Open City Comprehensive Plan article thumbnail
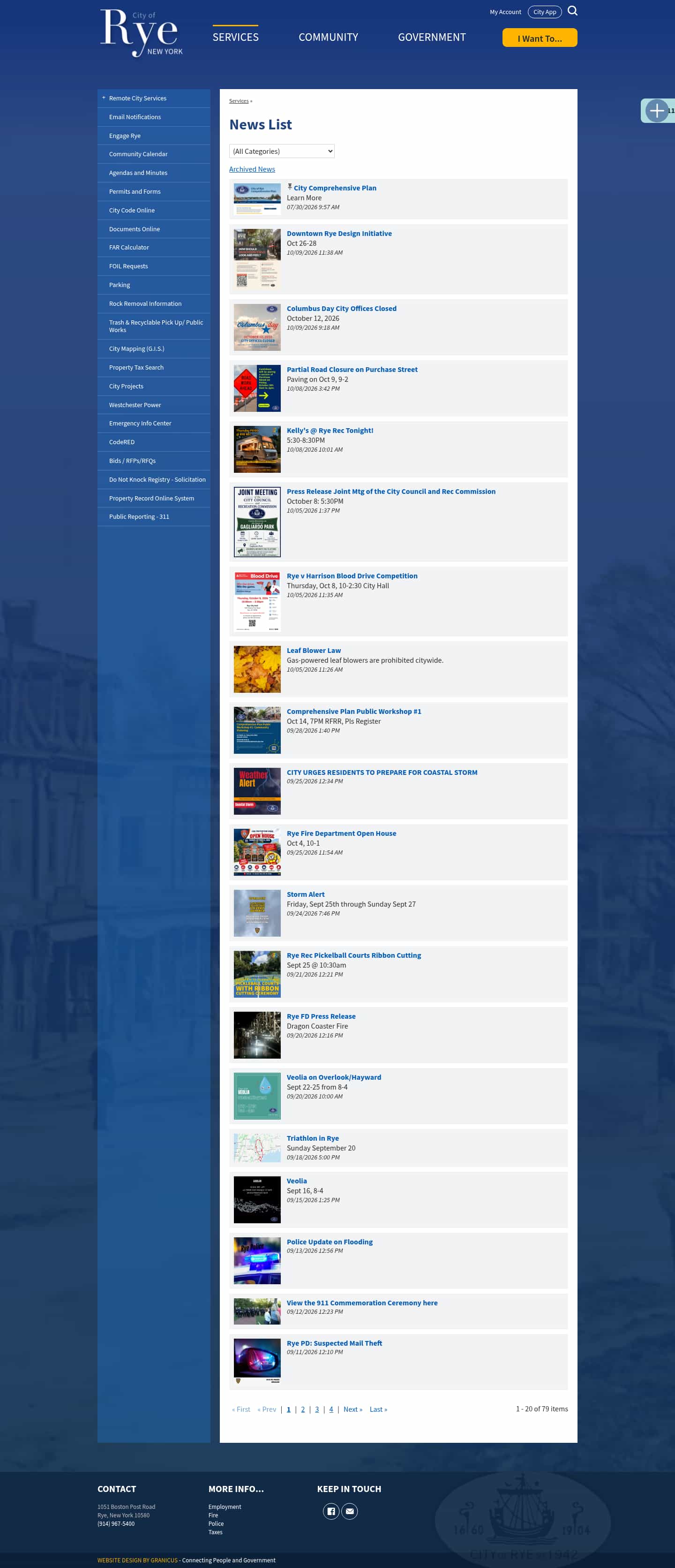 (257, 199)
